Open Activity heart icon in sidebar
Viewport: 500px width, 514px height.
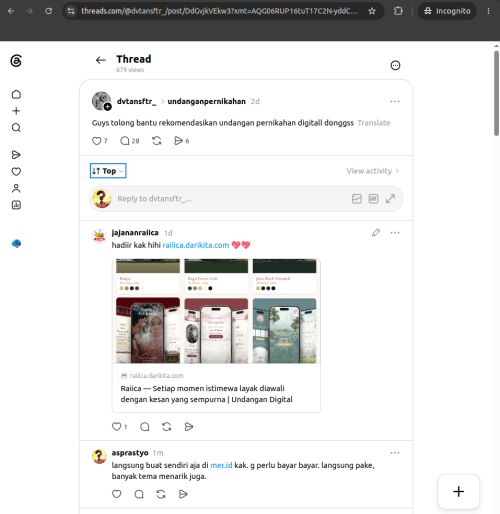pyautogui.click(x=16, y=171)
